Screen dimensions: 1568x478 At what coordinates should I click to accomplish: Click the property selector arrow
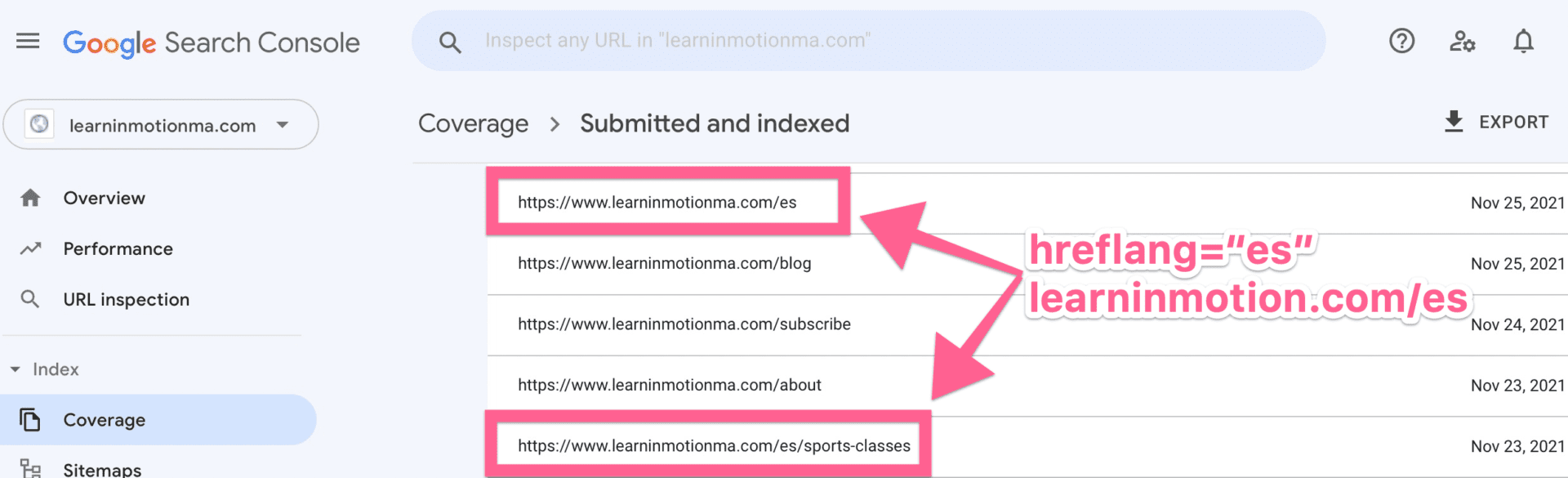pos(283,125)
